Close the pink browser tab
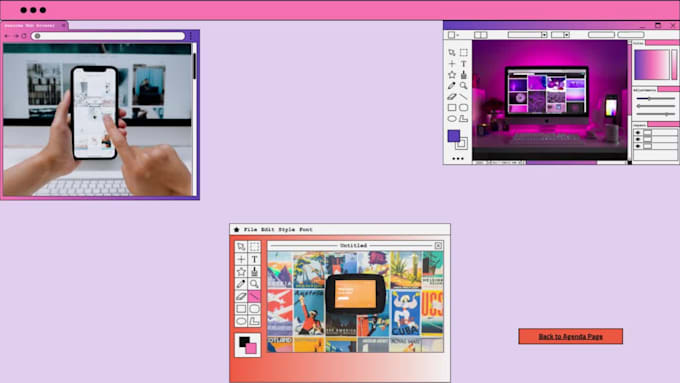The height and width of the screenshot is (383, 680). (x=63, y=26)
